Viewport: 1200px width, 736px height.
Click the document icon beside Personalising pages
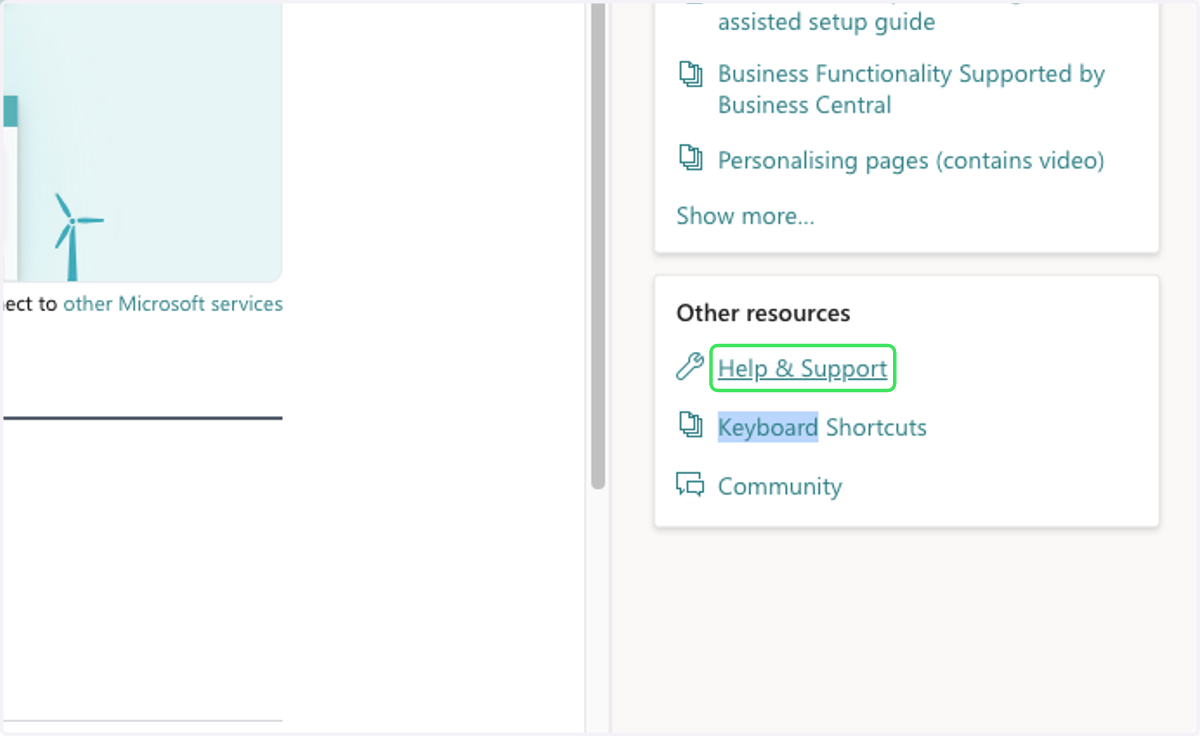[690, 158]
